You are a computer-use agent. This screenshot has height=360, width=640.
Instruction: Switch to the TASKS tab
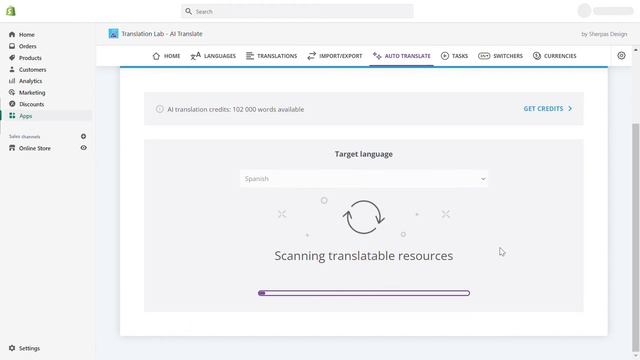454,56
